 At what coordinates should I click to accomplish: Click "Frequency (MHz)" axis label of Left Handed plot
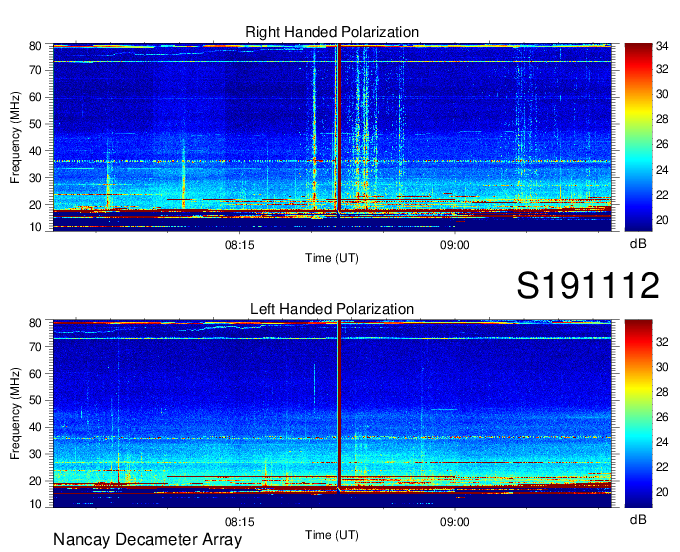[15, 414]
